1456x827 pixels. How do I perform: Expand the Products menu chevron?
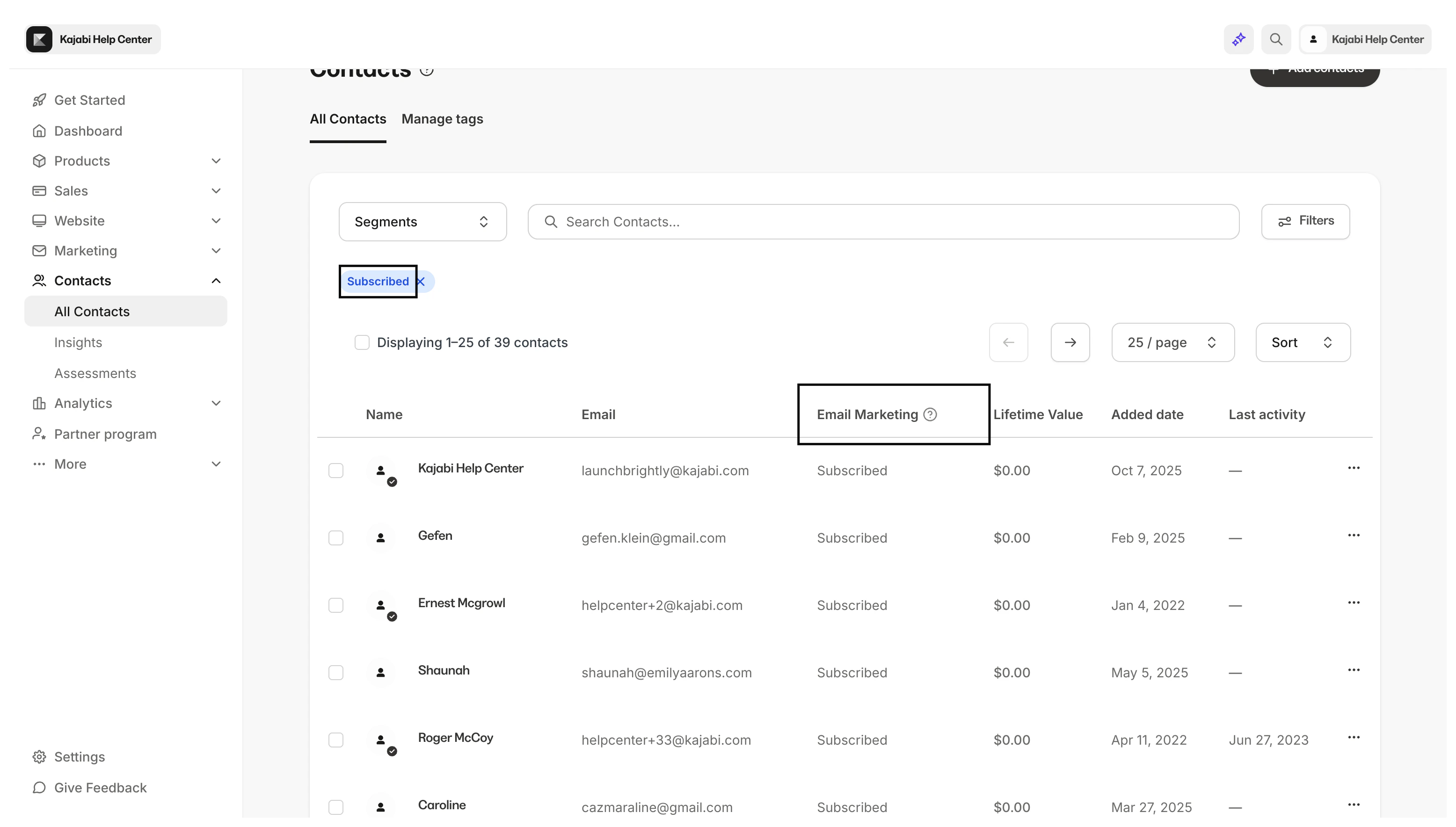216,161
